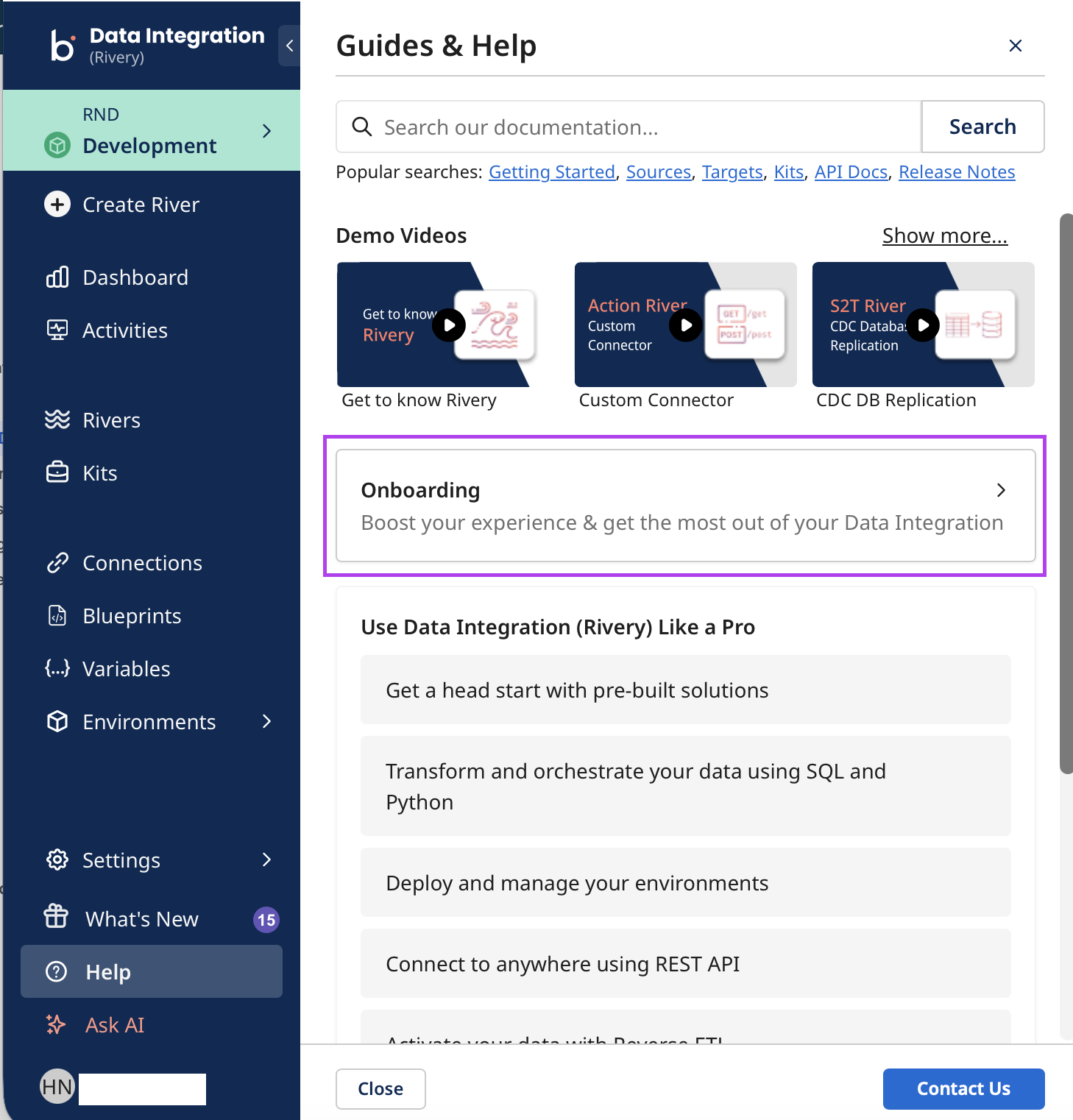The image size is (1073, 1120).
Task: Open Rivers via the waves icon
Action: (57, 420)
